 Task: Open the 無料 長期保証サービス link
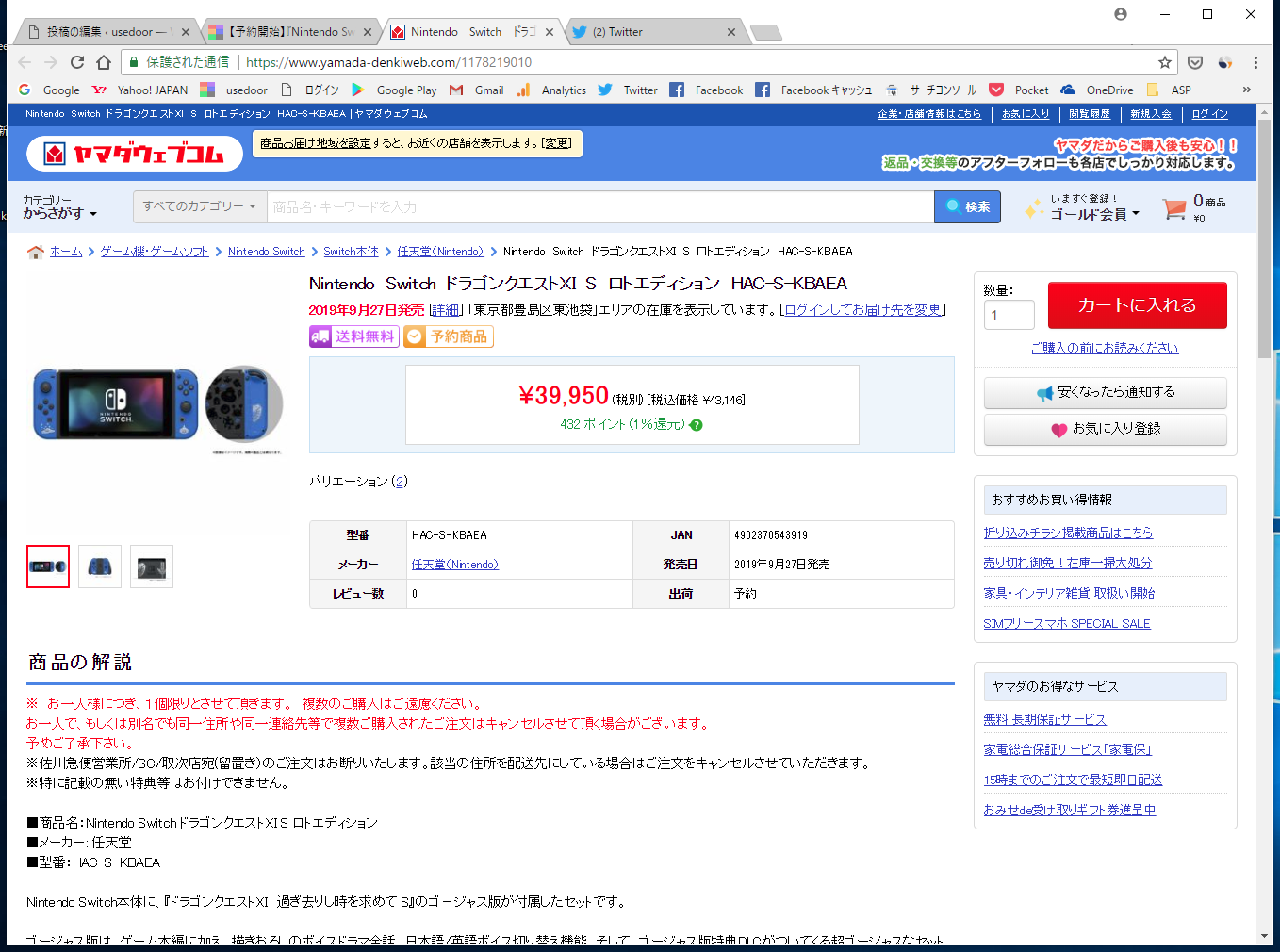1045,720
